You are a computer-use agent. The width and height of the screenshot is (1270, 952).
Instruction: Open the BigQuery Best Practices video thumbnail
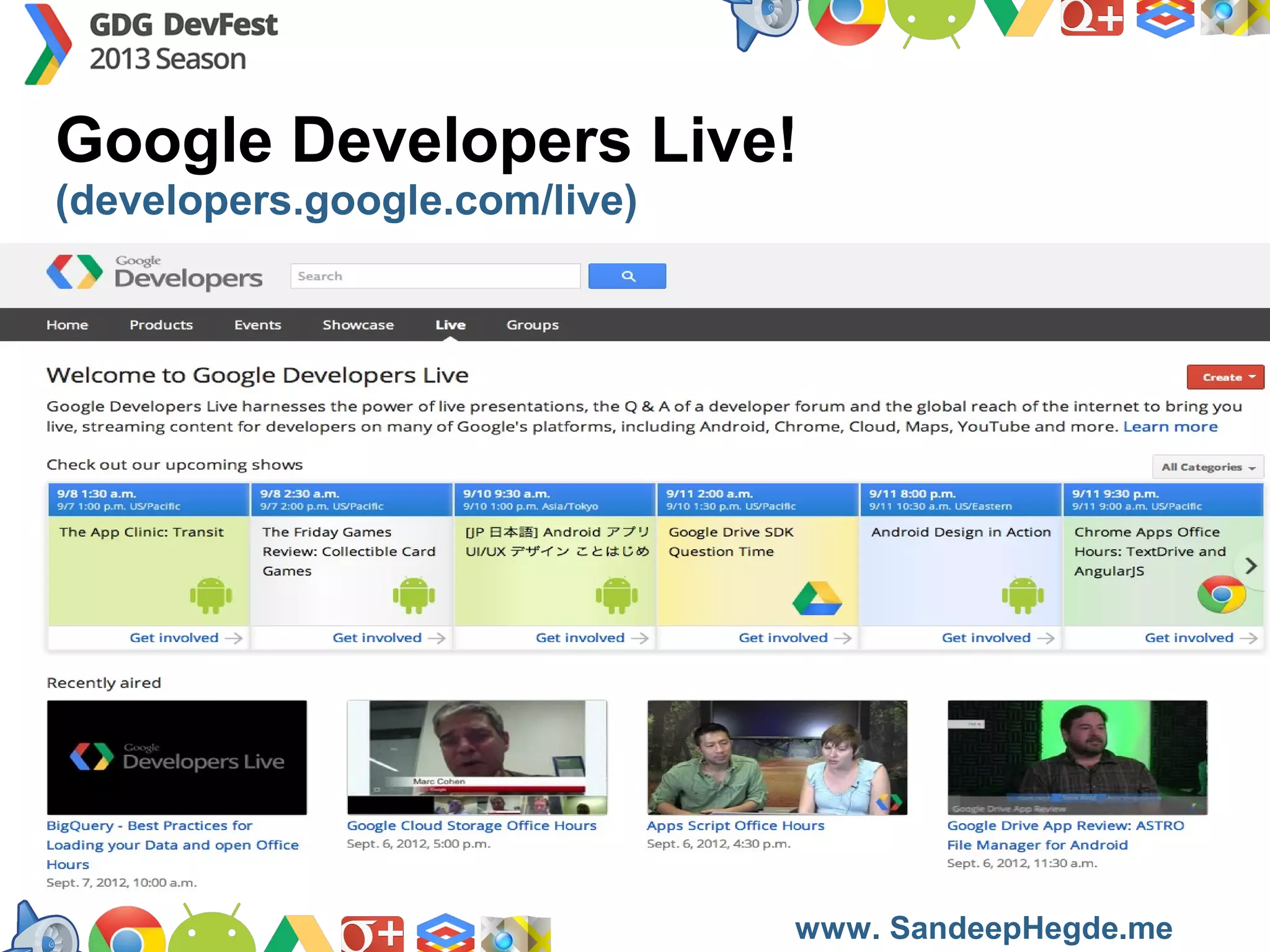pyautogui.click(x=177, y=757)
